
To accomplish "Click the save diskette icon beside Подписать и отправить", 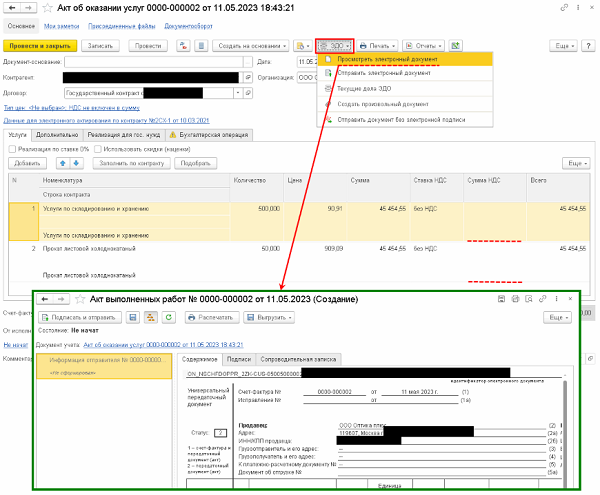I will 132,317.
